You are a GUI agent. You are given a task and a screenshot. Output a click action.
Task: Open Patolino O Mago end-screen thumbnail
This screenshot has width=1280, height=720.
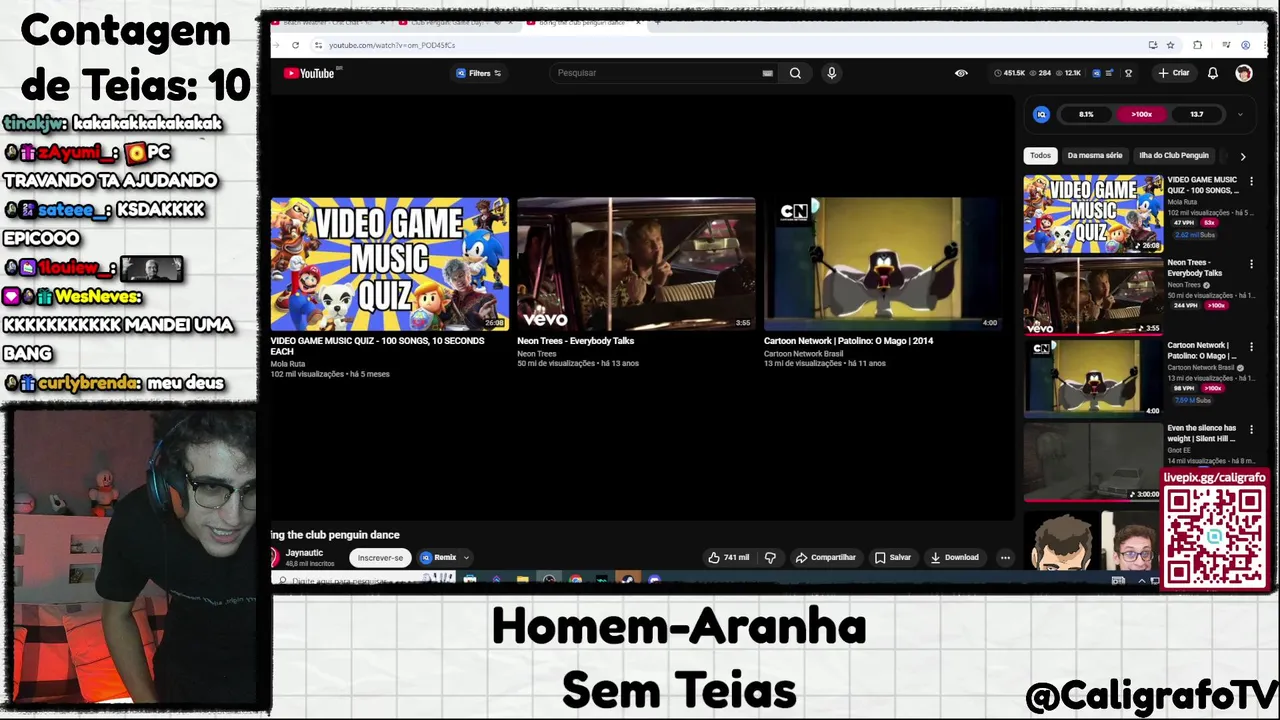click(x=882, y=264)
